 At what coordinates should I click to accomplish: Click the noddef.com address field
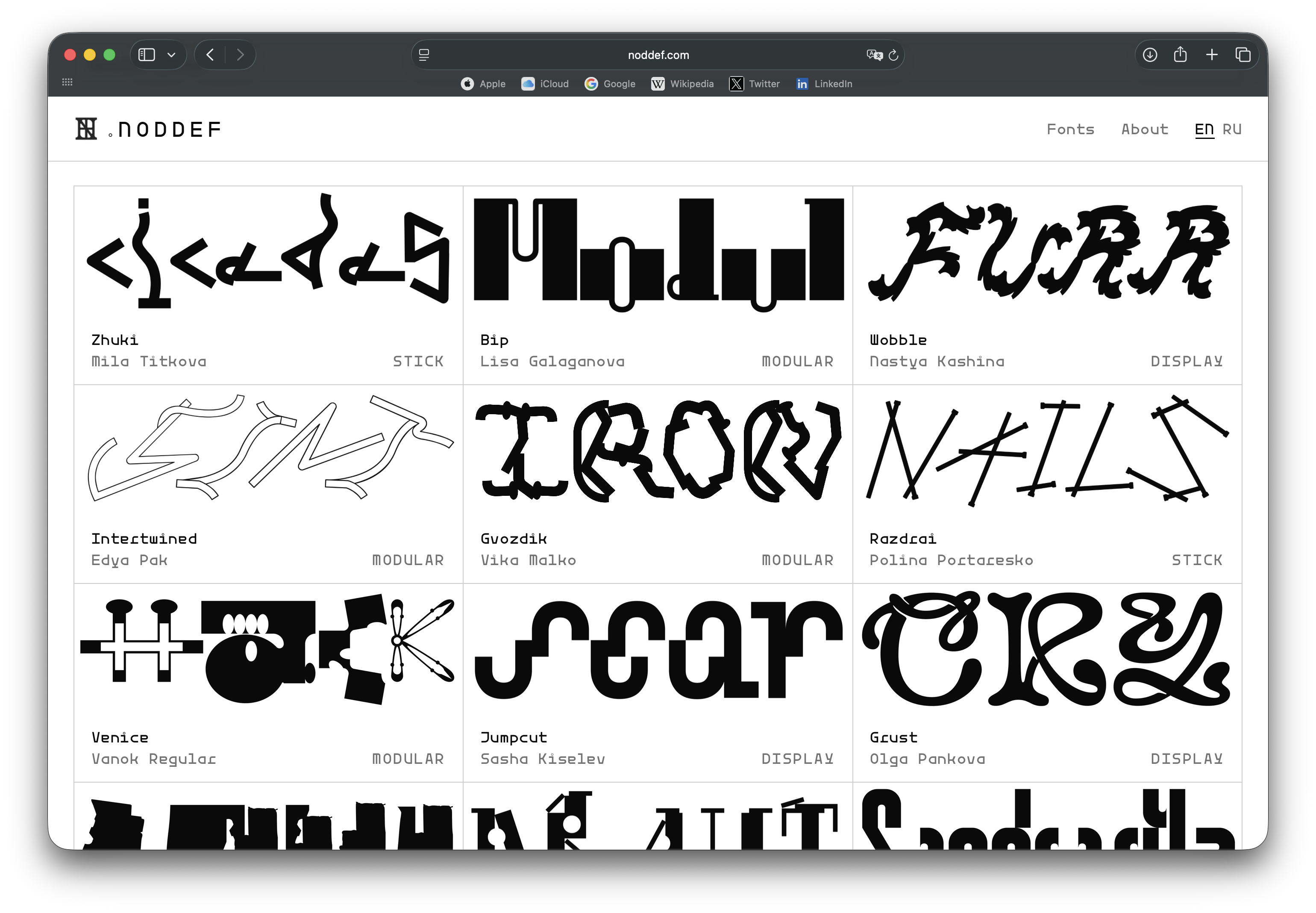[658, 55]
